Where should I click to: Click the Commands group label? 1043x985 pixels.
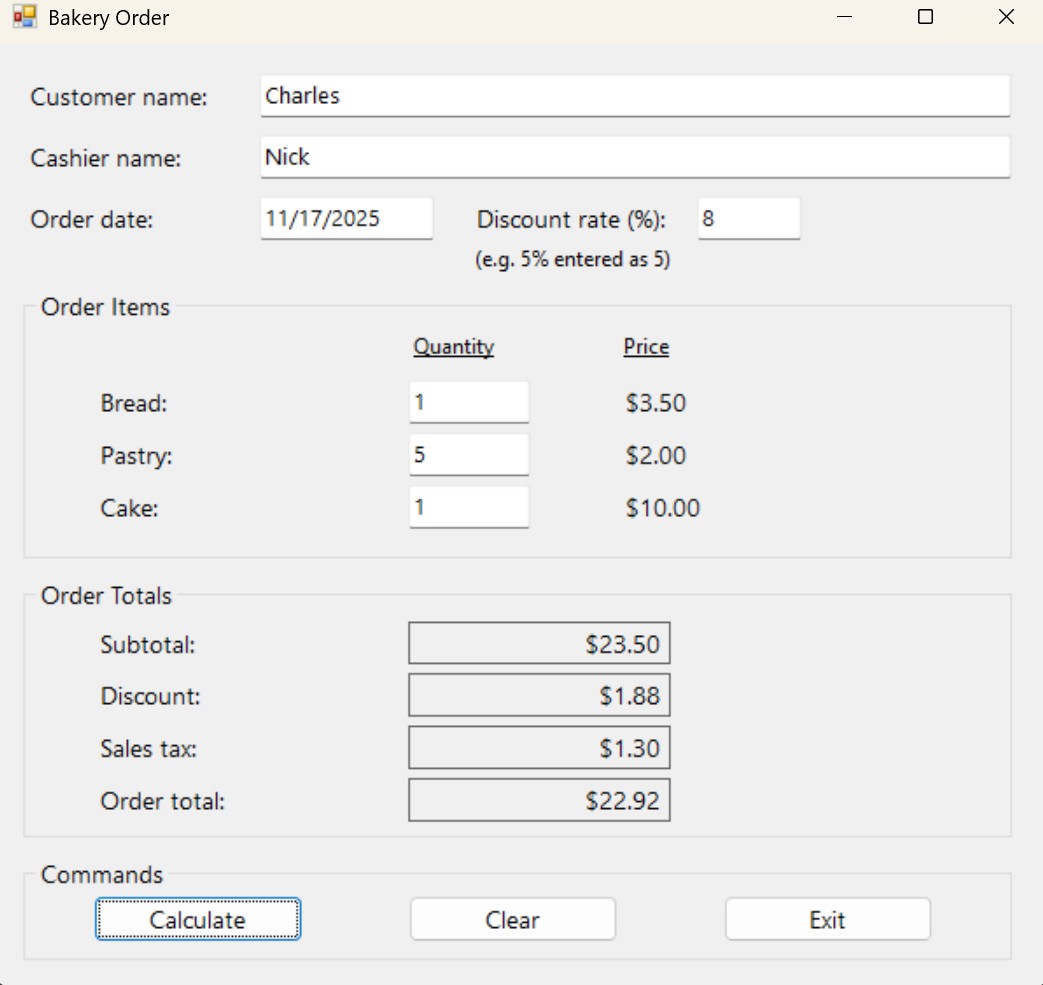[x=101, y=874]
